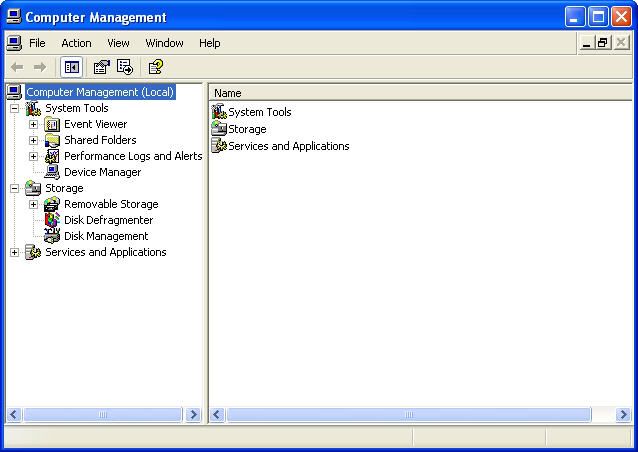Screen dimensions: 638x452
Task: Click the left pane horizontal scrollbar thumb
Action: point(103,415)
